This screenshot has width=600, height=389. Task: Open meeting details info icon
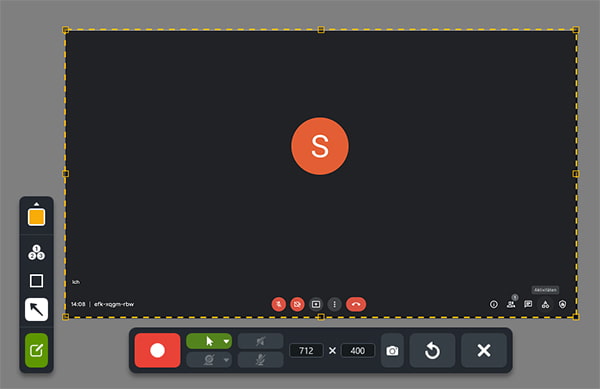[494, 304]
